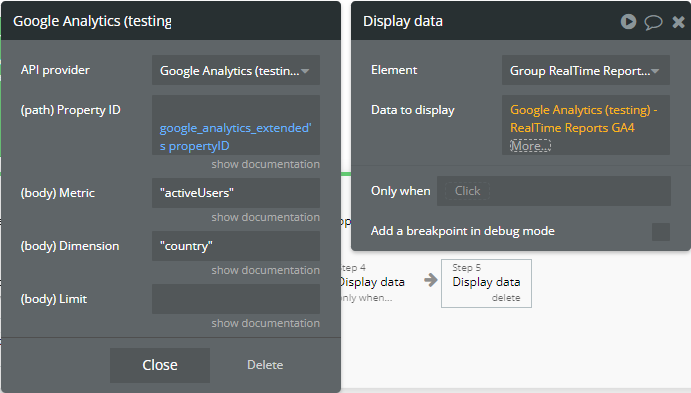Viewport: 691px width, 393px height.
Task: Toggle the Add a breakpoint in debug mode checkbox
Action: pos(661,232)
